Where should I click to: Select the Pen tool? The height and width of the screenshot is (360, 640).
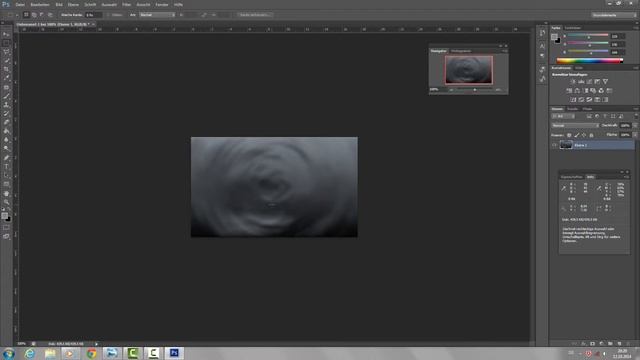[x=6, y=158]
